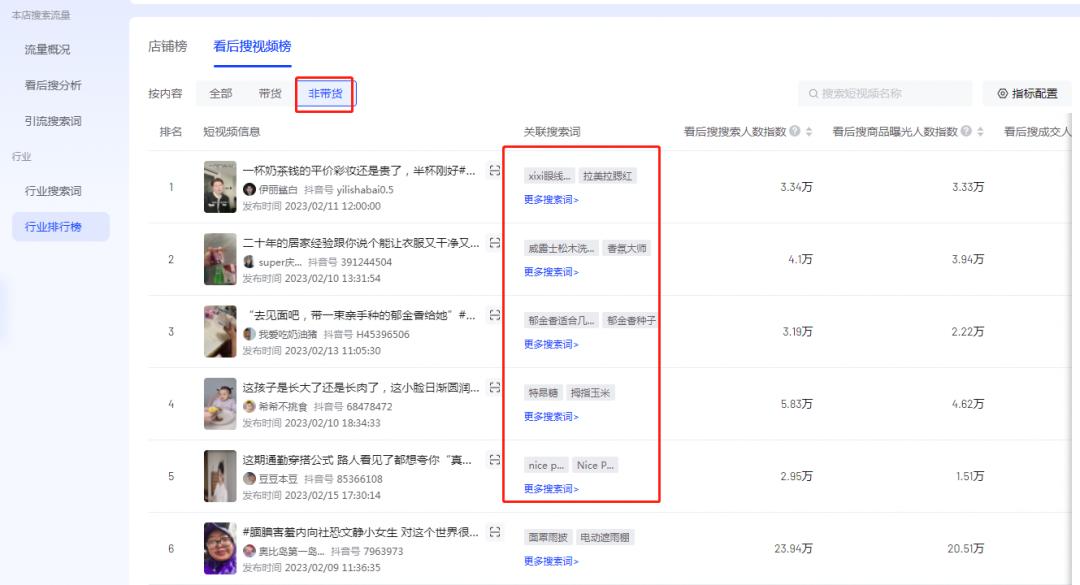The width and height of the screenshot is (1080, 585).
Task: Click the preview icon next to the rank 1 video
Action: click(x=494, y=168)
